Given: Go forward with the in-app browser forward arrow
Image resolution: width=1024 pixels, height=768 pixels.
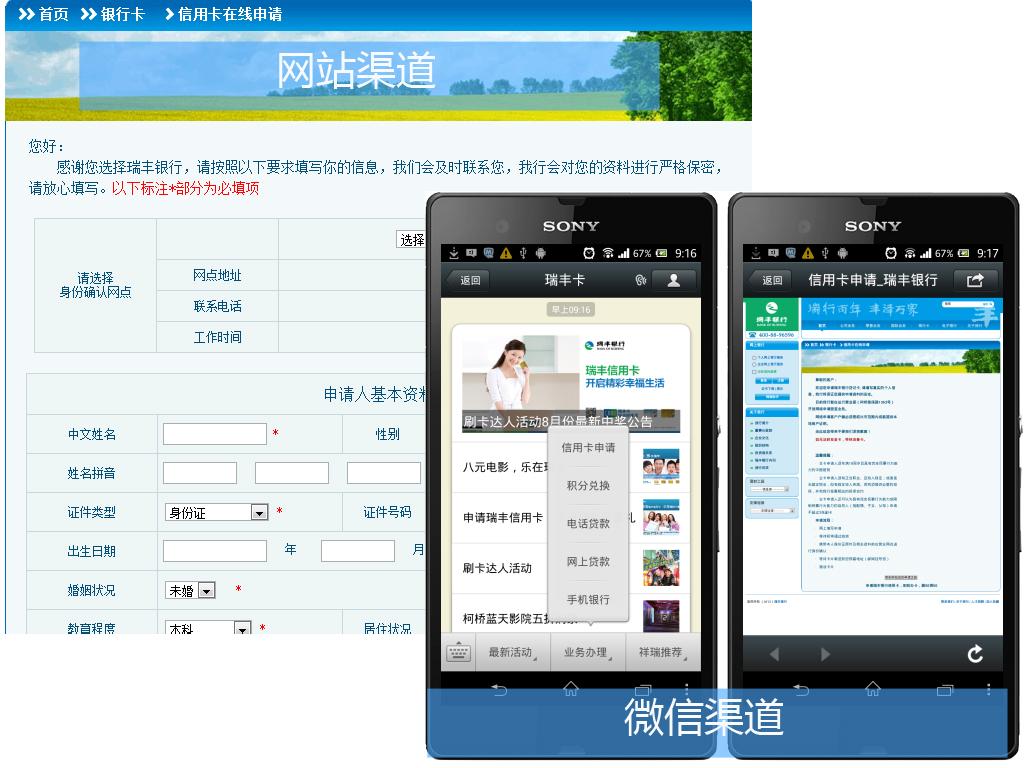Looking at the screenshot, I should point(825,654).
